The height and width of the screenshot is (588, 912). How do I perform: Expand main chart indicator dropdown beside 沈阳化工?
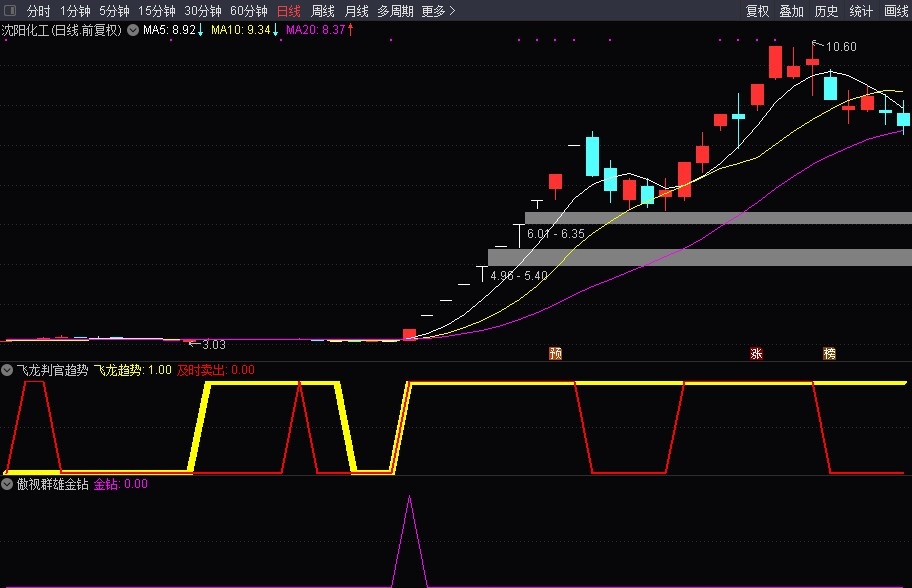133,30
